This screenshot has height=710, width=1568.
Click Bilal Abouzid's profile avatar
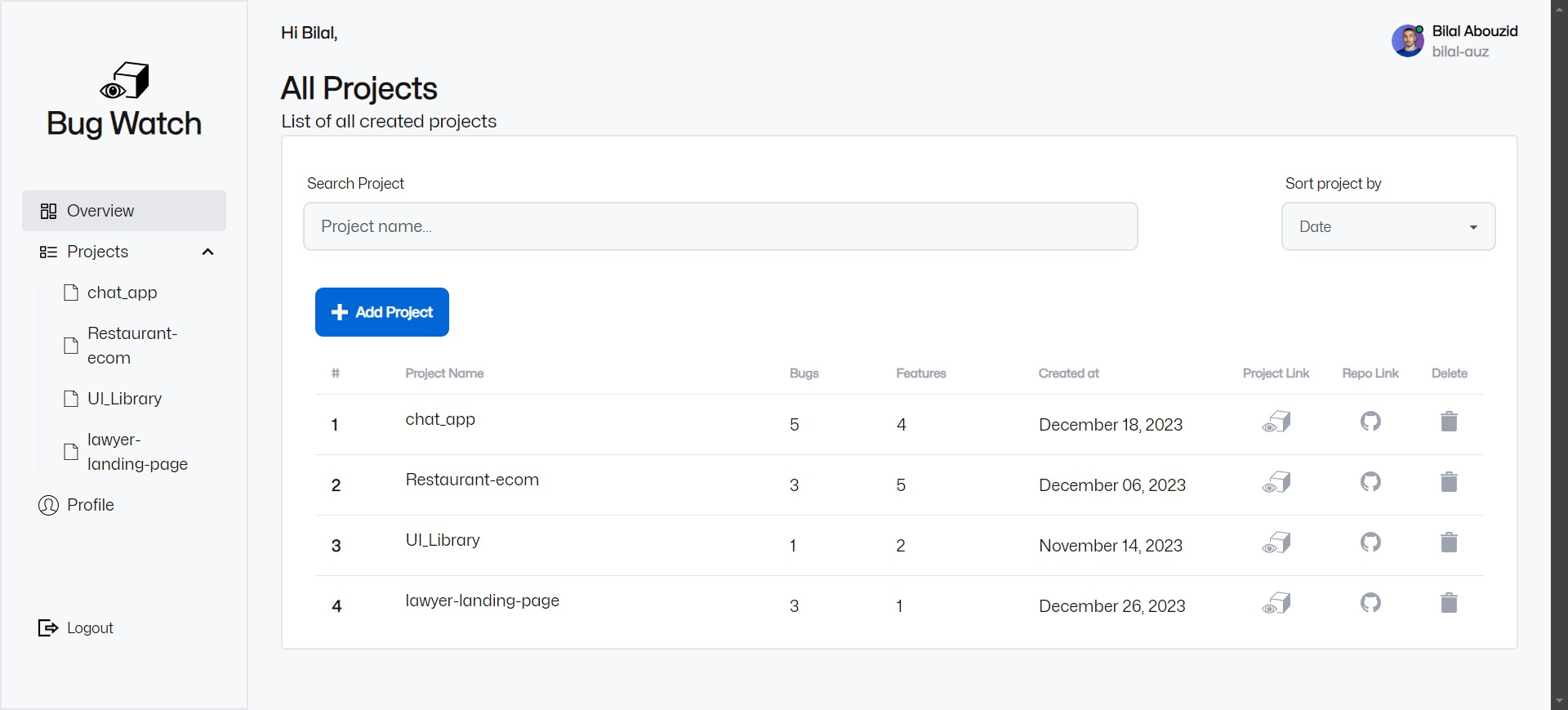click(x=1408, y=41)
